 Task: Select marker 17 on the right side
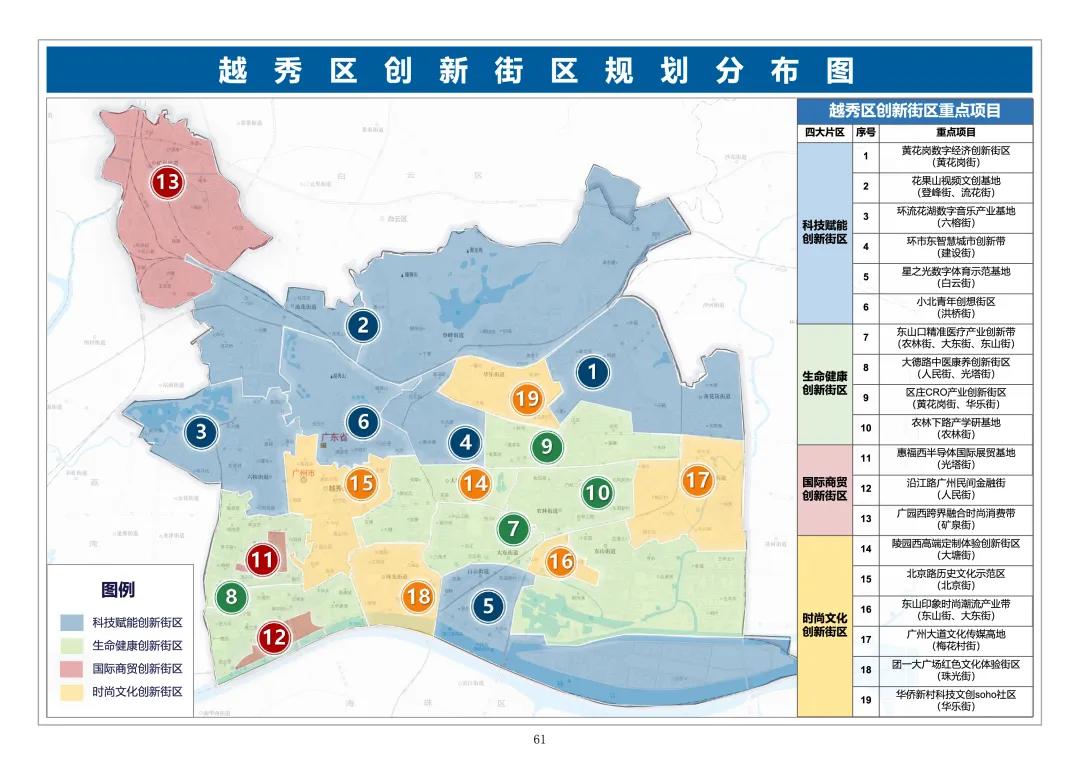[x=698, y=479]
